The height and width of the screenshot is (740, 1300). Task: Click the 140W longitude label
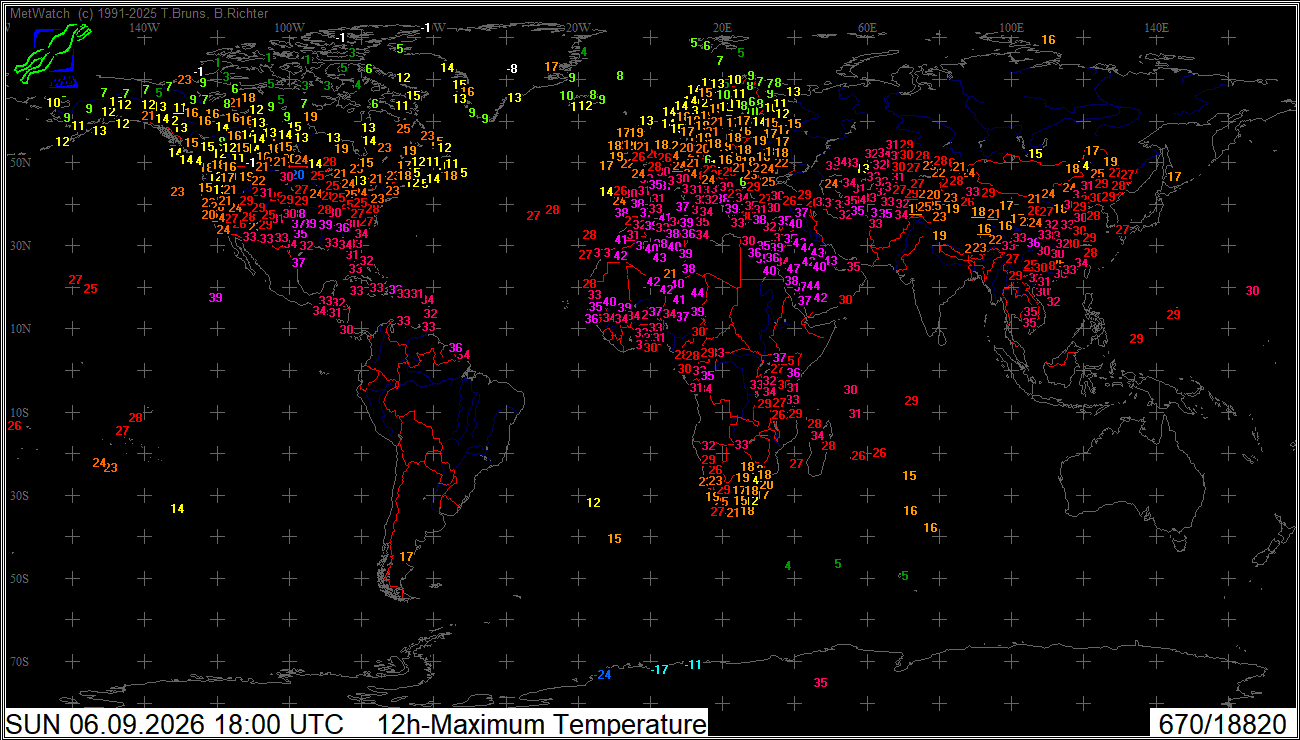(x=145, y=27)
